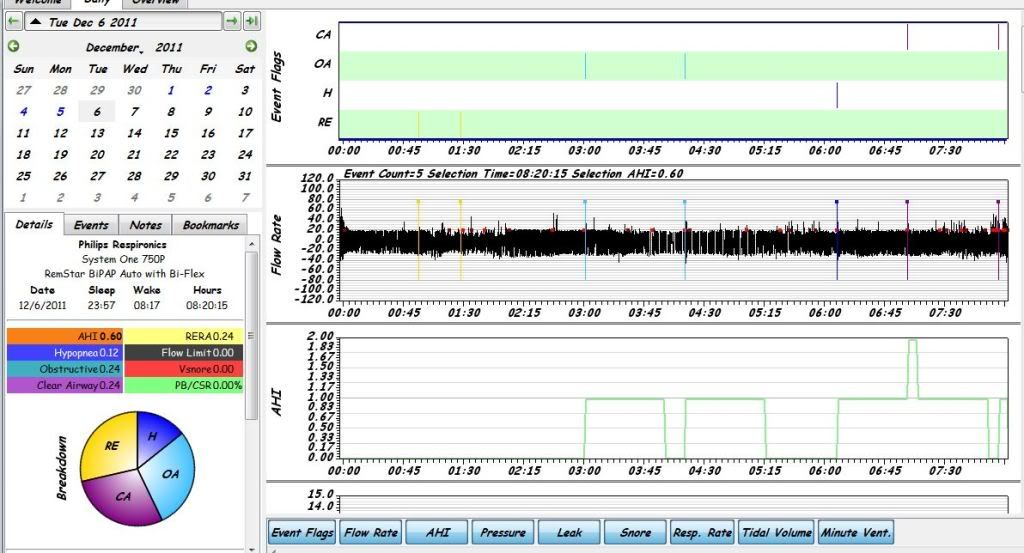Click the teal Obstructive 0.24 swatch
This screenshot has width=1024, height=553.
[65, 369]
